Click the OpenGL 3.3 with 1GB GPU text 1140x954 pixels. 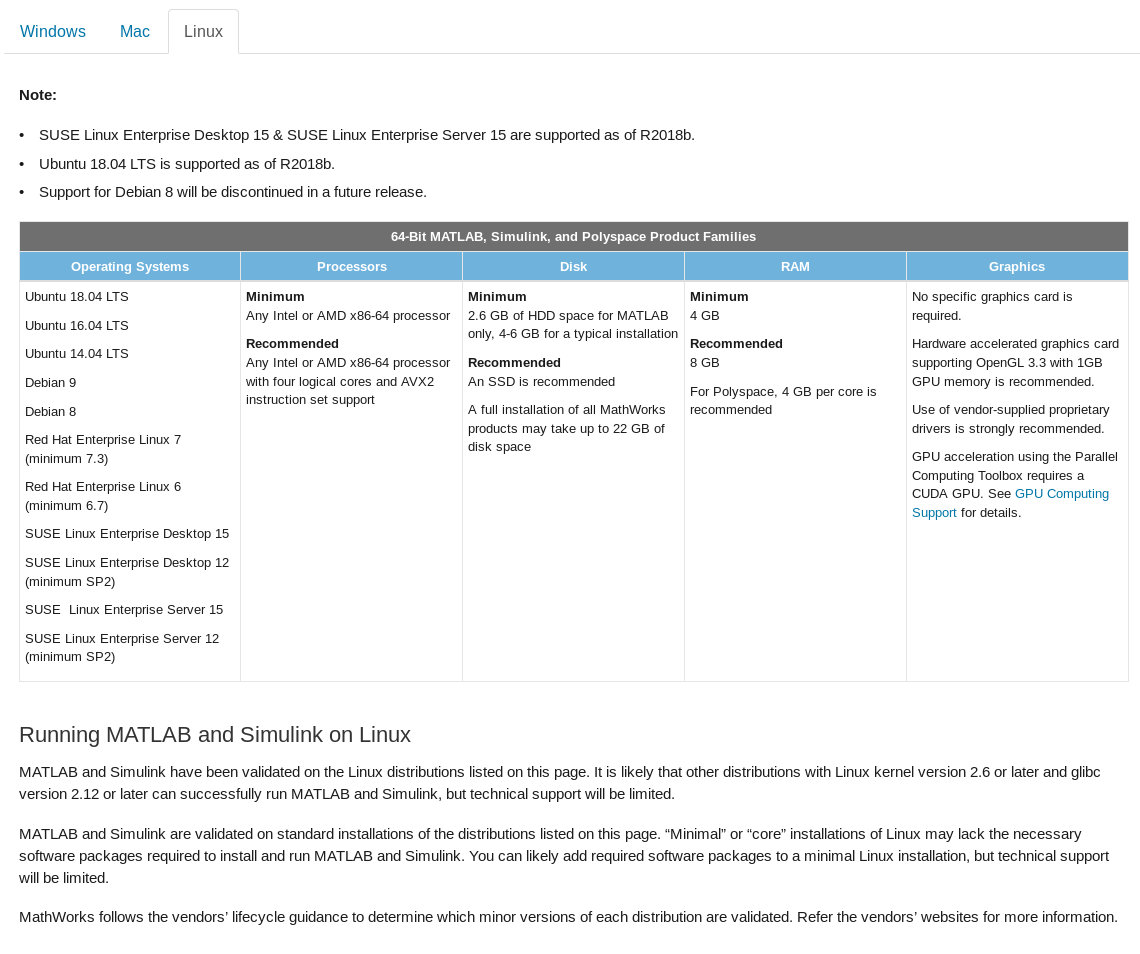[1015, 362]
